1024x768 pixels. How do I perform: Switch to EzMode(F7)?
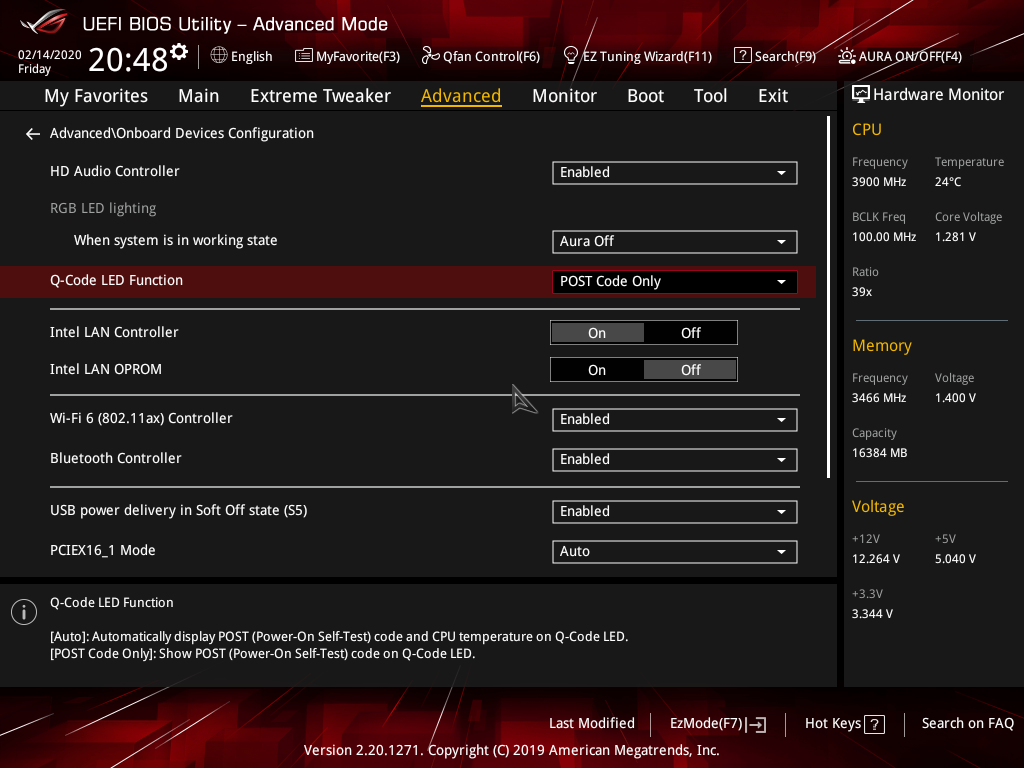click(718, 724)
